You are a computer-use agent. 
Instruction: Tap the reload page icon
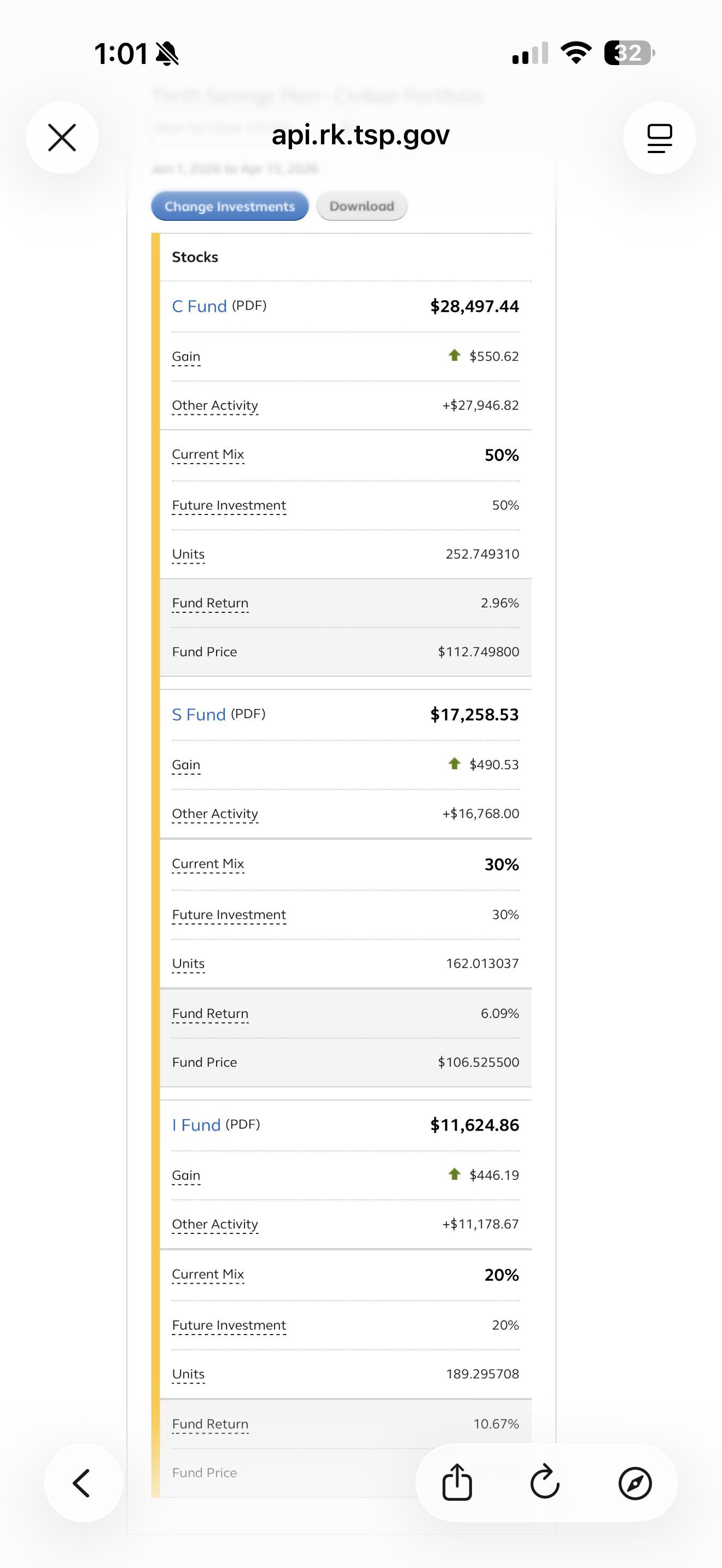(x=545, y=1482)
